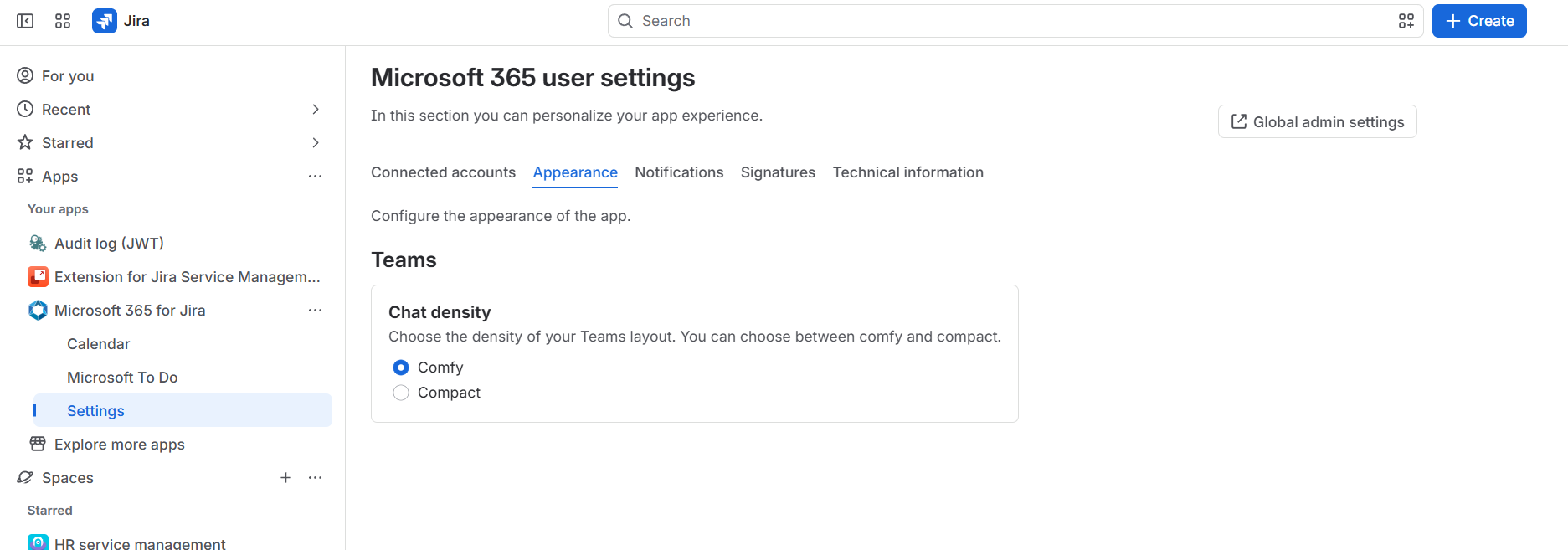The image size is (1568, 550).
Task: Open more options for Microsoft 365 for Jira
Action: (315, 311)
